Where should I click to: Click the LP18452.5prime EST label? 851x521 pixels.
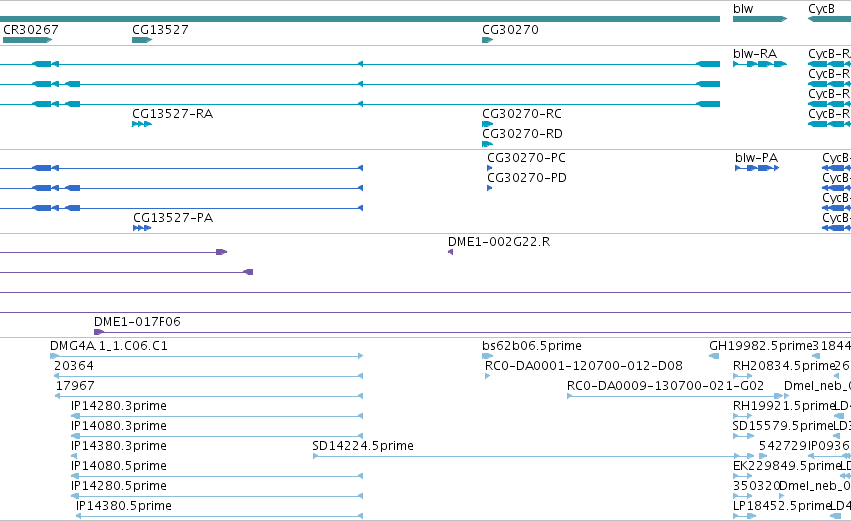782,506
